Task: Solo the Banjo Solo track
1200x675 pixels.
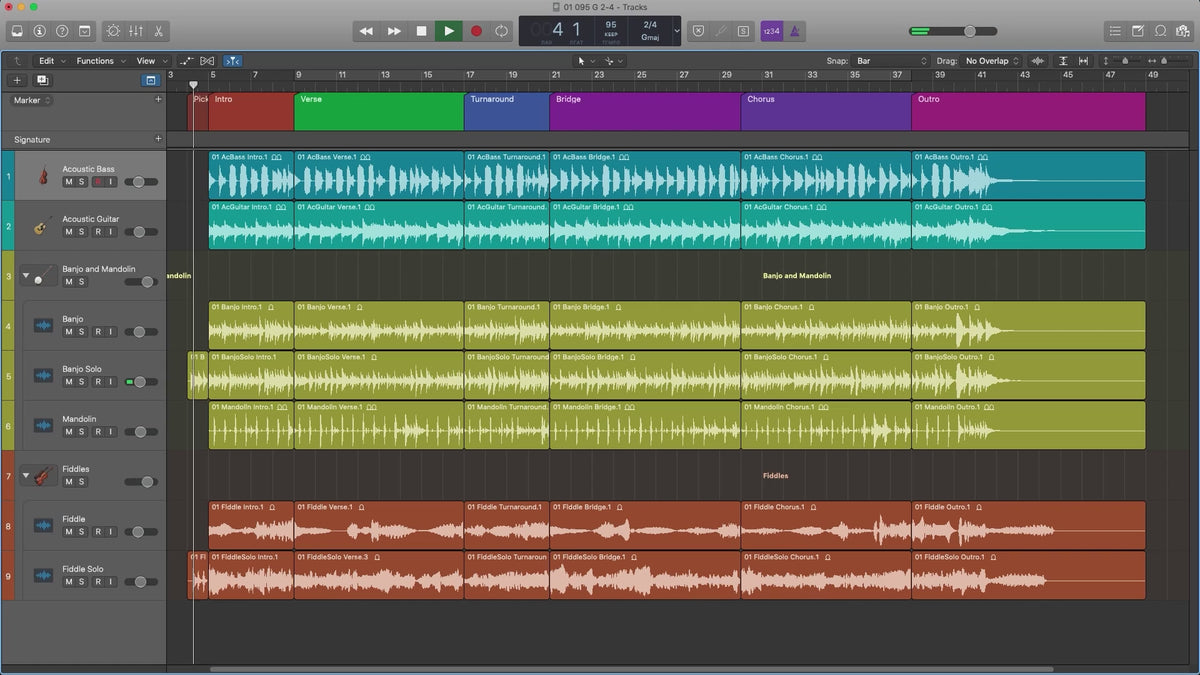Action: coord(82,382)
